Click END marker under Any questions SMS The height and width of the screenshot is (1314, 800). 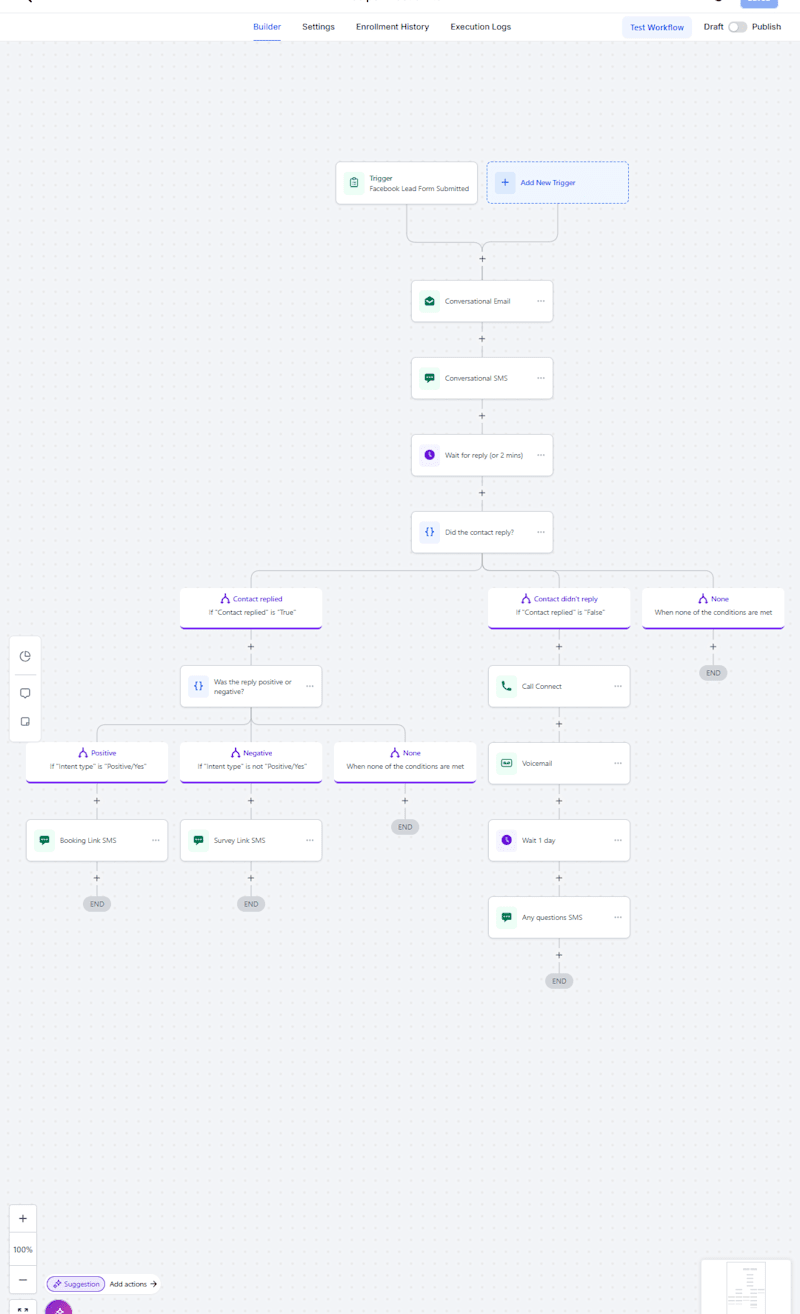559,981
